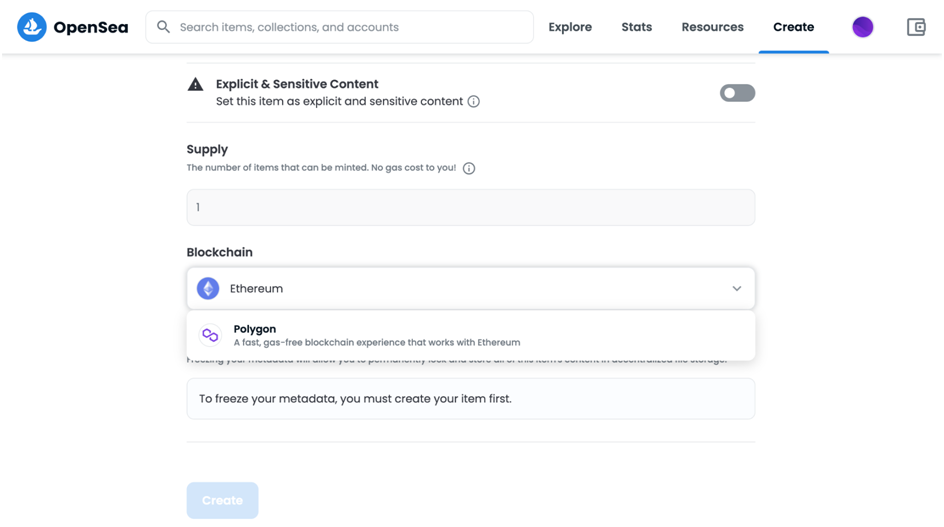Toggle the Explicit & Sensitive Content switch
944x527 pixels.
tap(737, 93)
